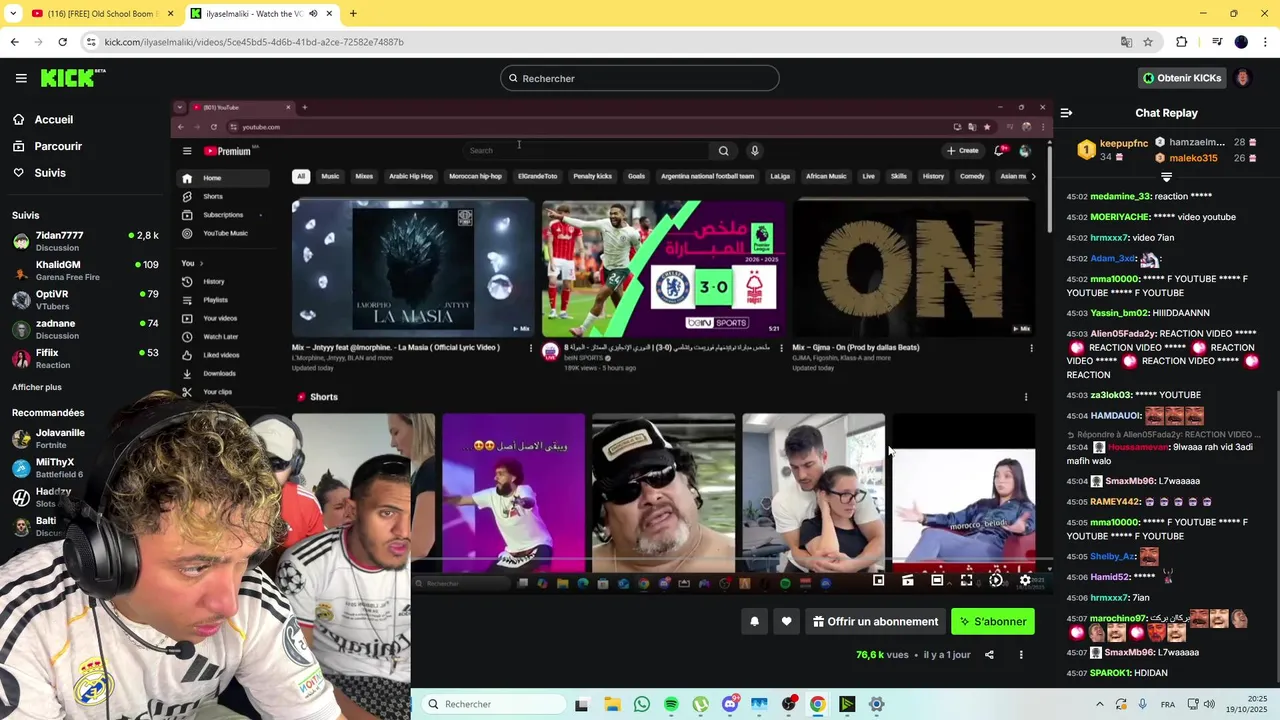
Task: Open File Explorer from the taskbar
Action: point(612,704)
